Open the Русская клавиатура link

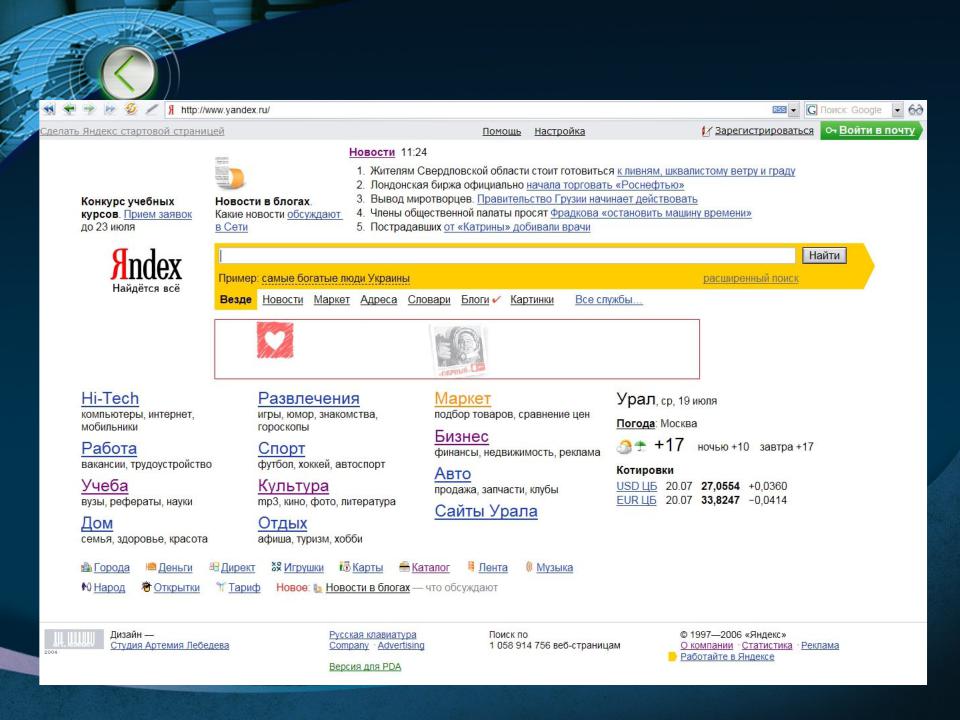(x=373, y=635)
